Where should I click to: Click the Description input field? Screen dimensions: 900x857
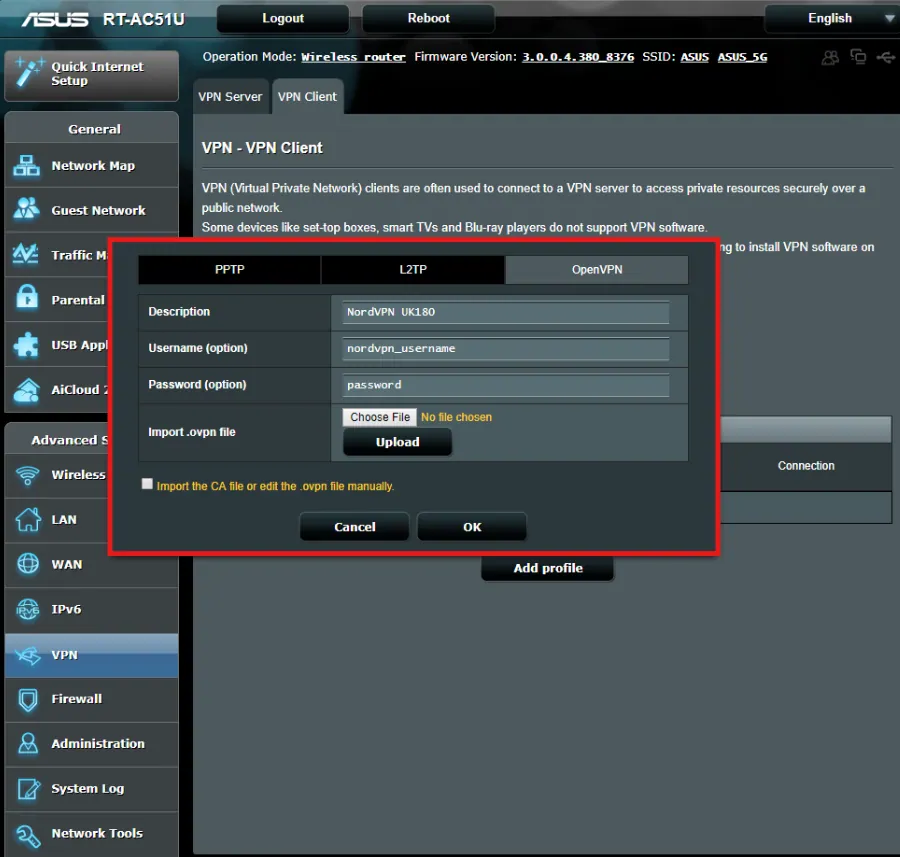click(506, 312)
